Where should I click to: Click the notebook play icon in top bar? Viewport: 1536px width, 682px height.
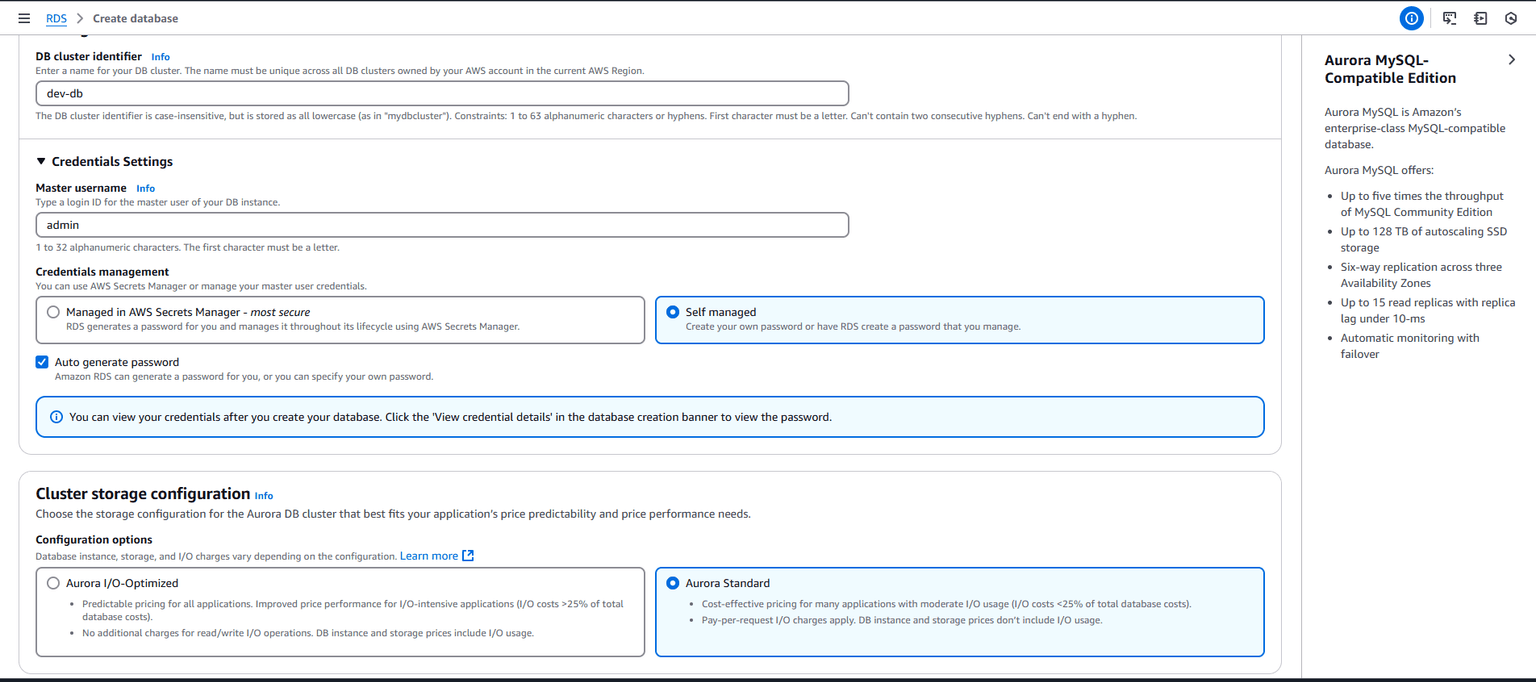click(x=1480, y=18)
